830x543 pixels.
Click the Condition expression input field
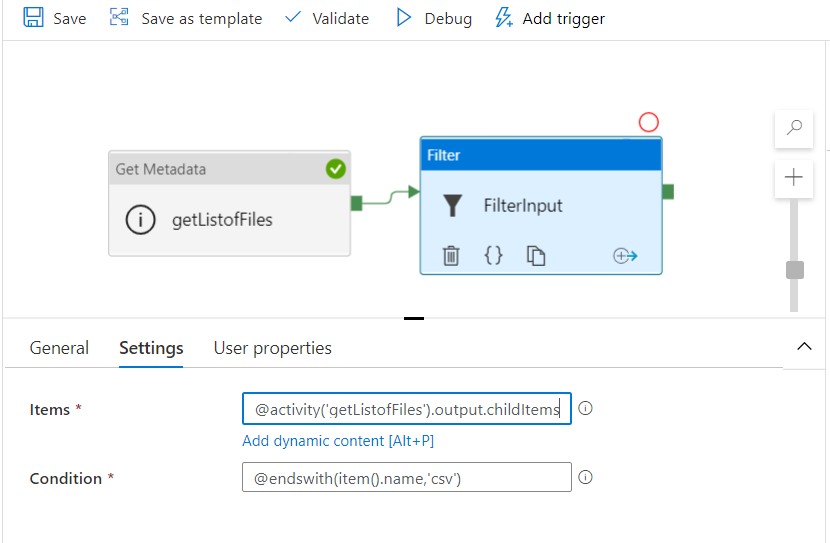[x=406, y=478]
